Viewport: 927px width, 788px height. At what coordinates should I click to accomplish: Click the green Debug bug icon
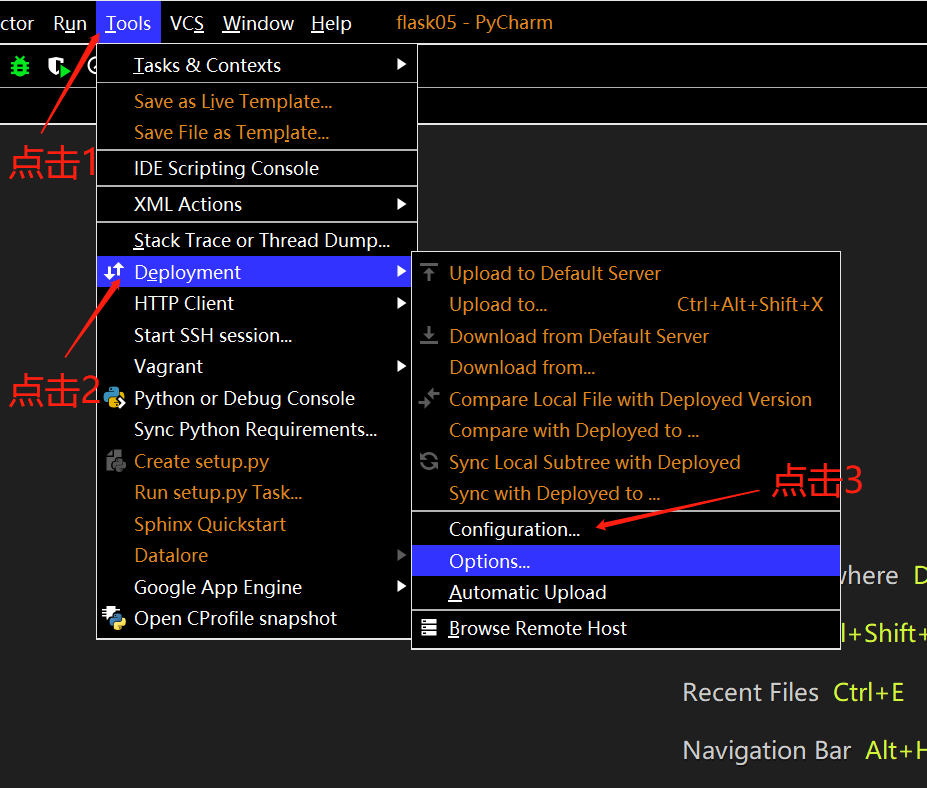point(20,66)
